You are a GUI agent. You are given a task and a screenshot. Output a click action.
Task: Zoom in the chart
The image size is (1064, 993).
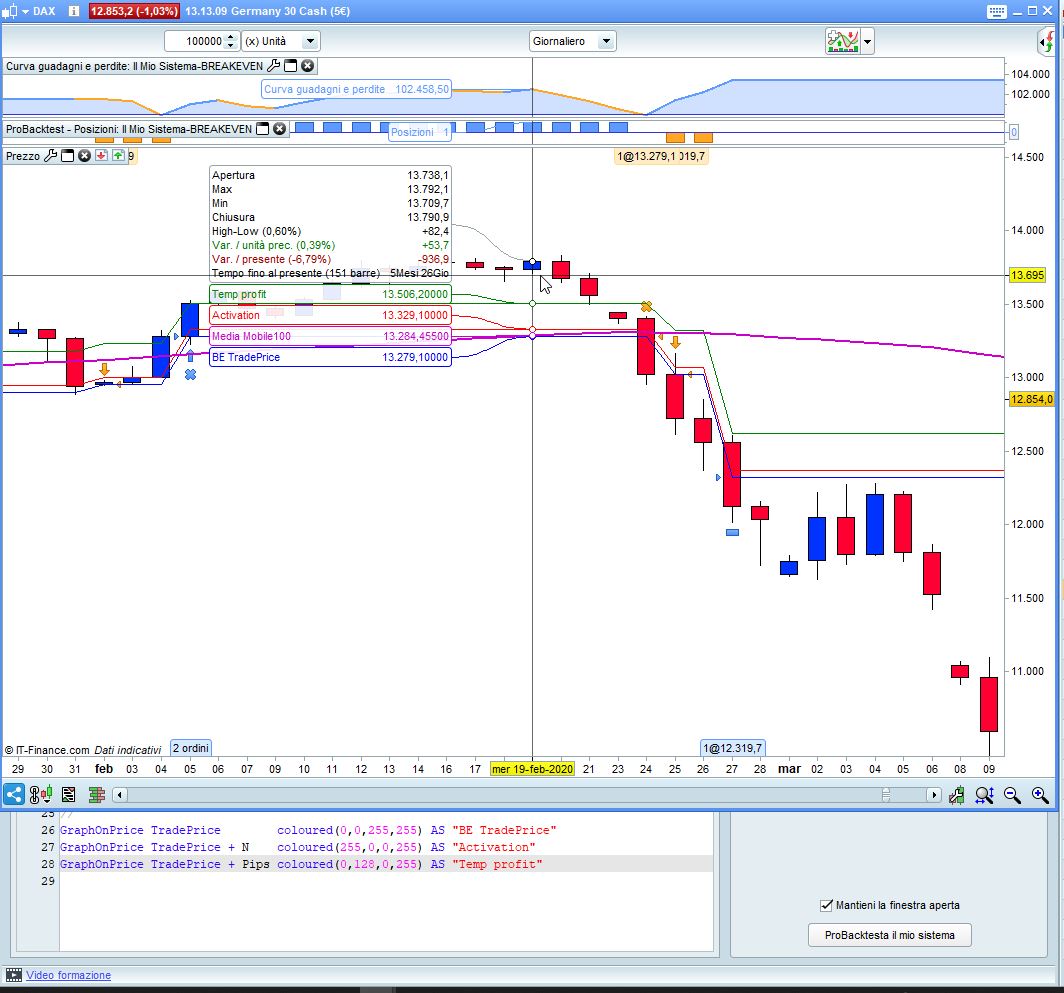coord(1040,795)
